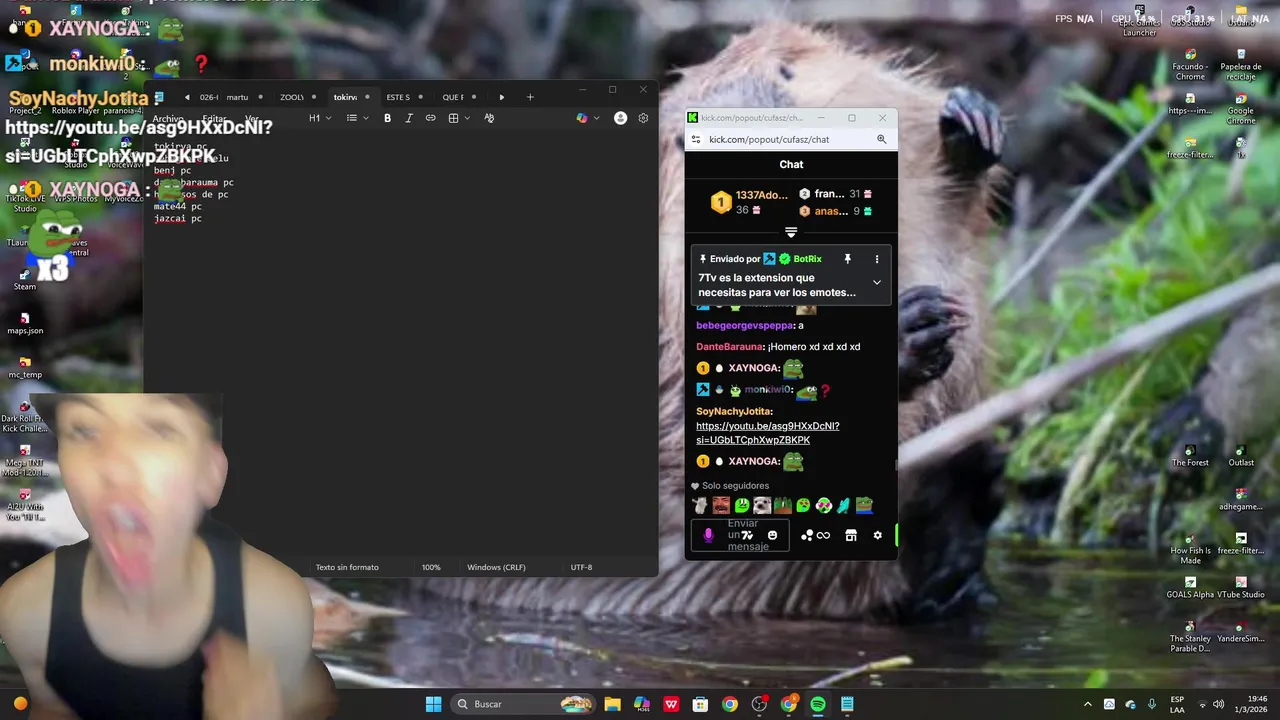The width and height of the screenshot is (1280, 720).
Task: Insert a link in Notepad toolbar
Action: [430, 118]
